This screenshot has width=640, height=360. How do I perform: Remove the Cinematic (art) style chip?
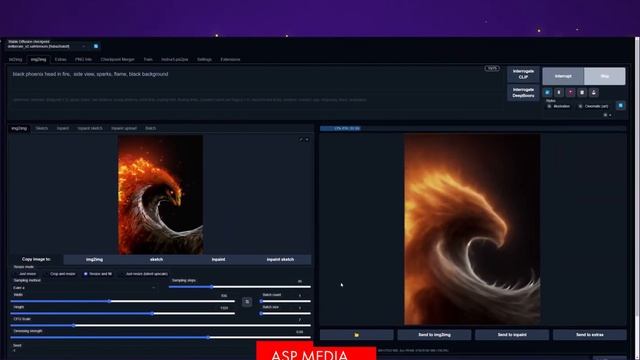coord(580,106)
